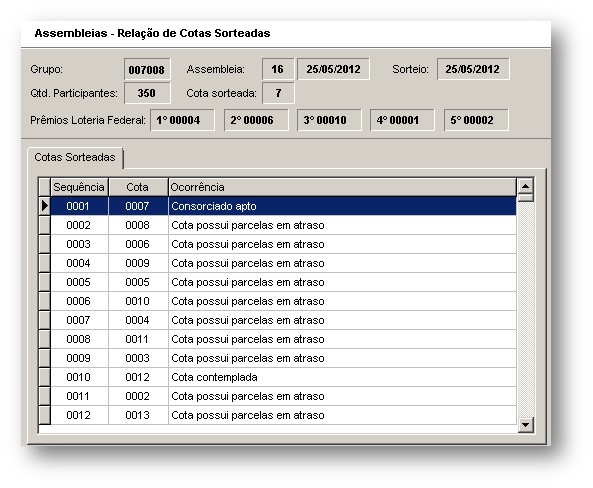Select the Consorciado apto occurrence cell
Viewport: 593px width, 488px height.
(x=342, y=206)
